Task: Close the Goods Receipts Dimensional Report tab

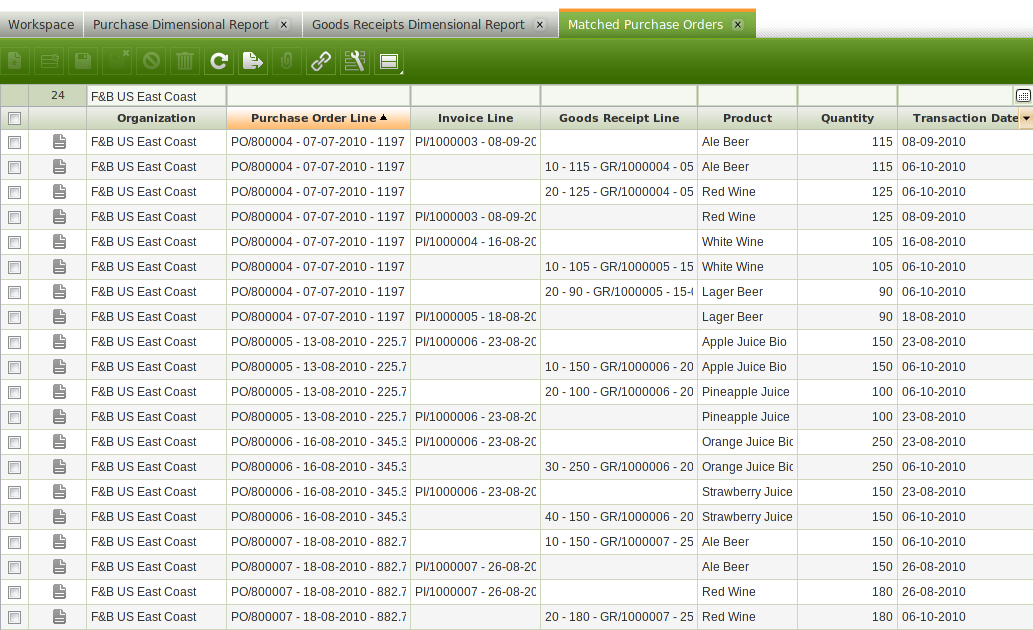Action: pos(540,24)
